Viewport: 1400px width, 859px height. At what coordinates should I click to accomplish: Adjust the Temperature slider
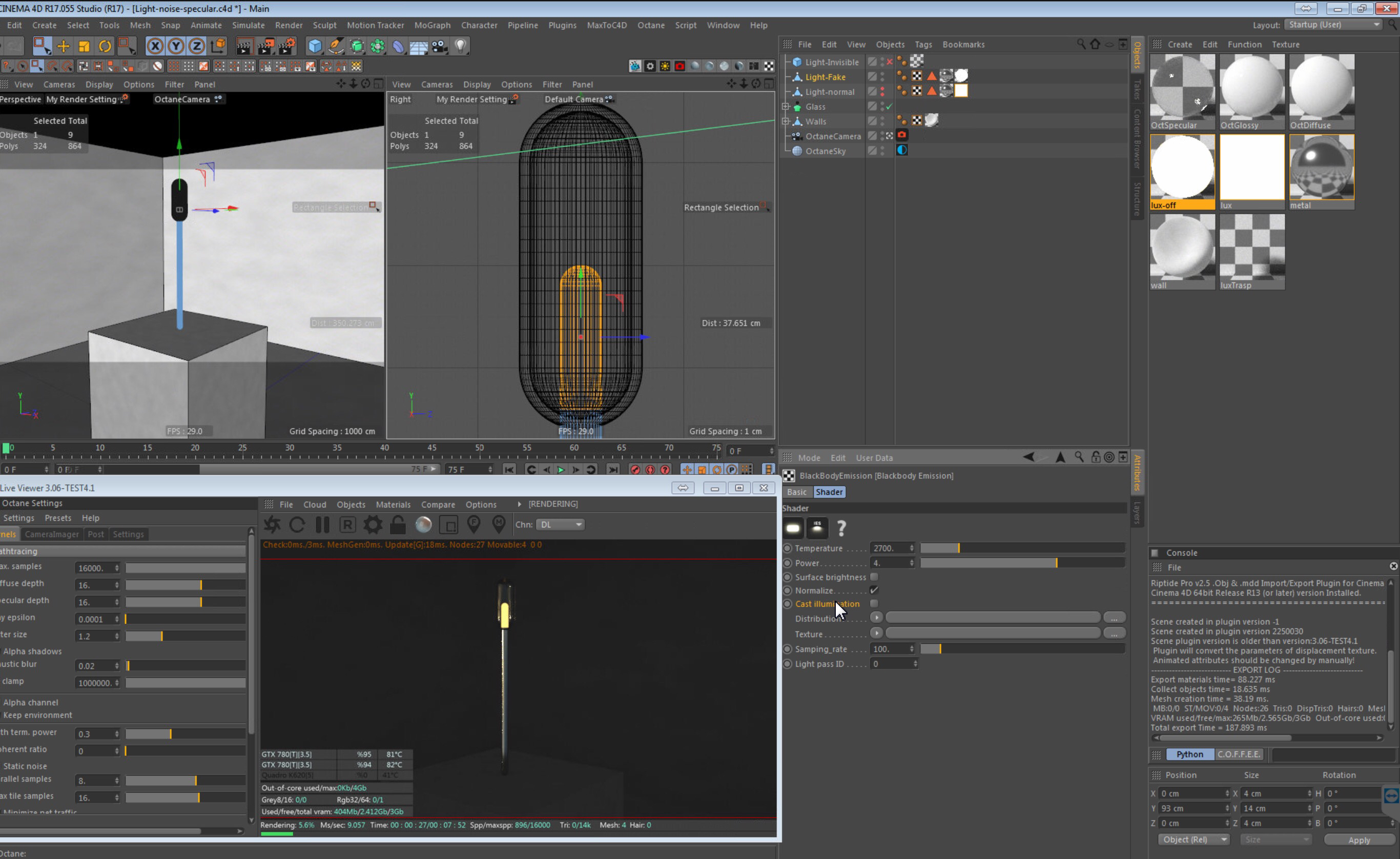pyautogui.click(x=958, y=548)
